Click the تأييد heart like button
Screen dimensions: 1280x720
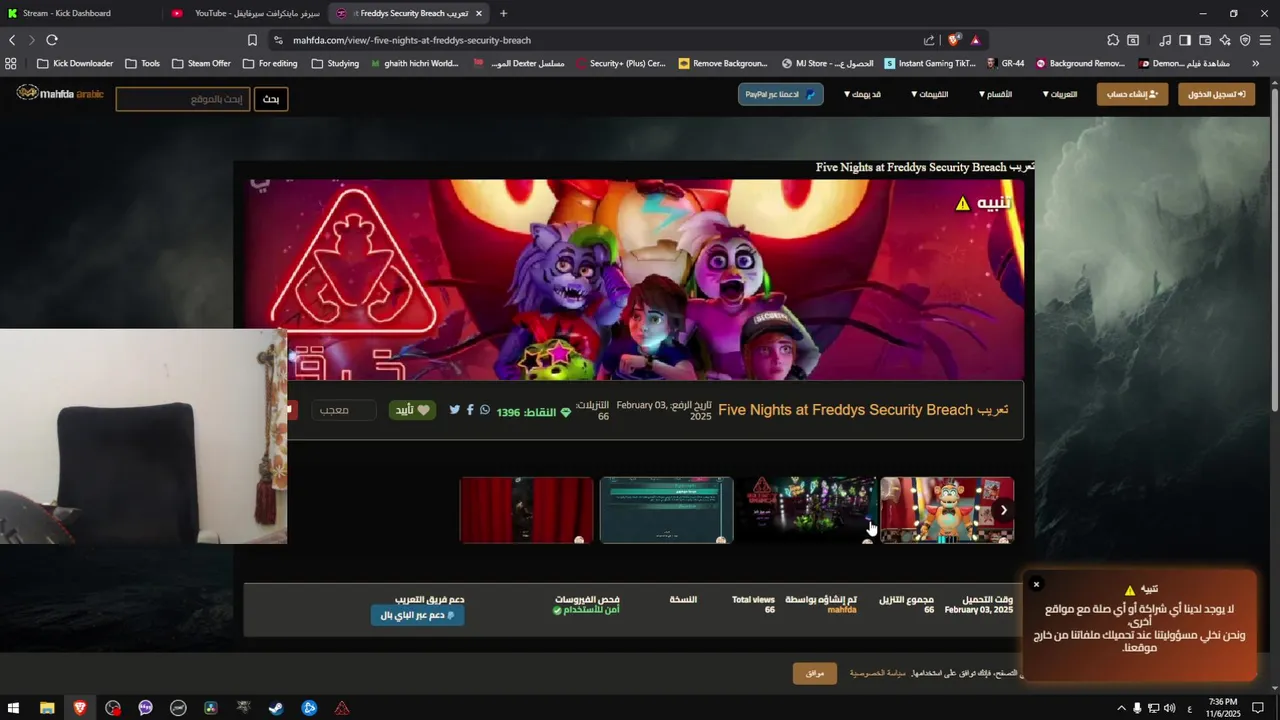(412, 410)
